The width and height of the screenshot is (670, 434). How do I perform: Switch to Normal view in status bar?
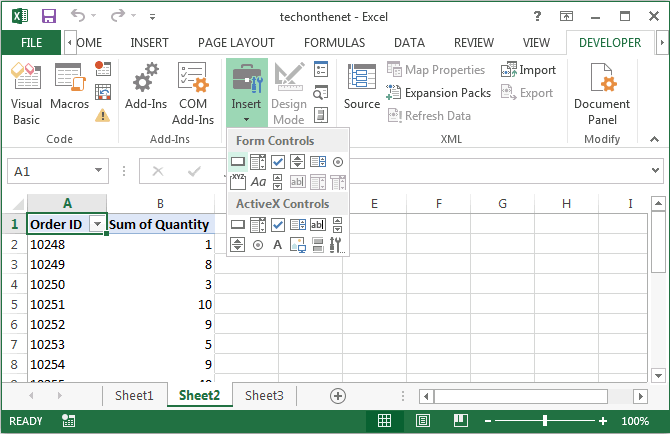point(385,421)
